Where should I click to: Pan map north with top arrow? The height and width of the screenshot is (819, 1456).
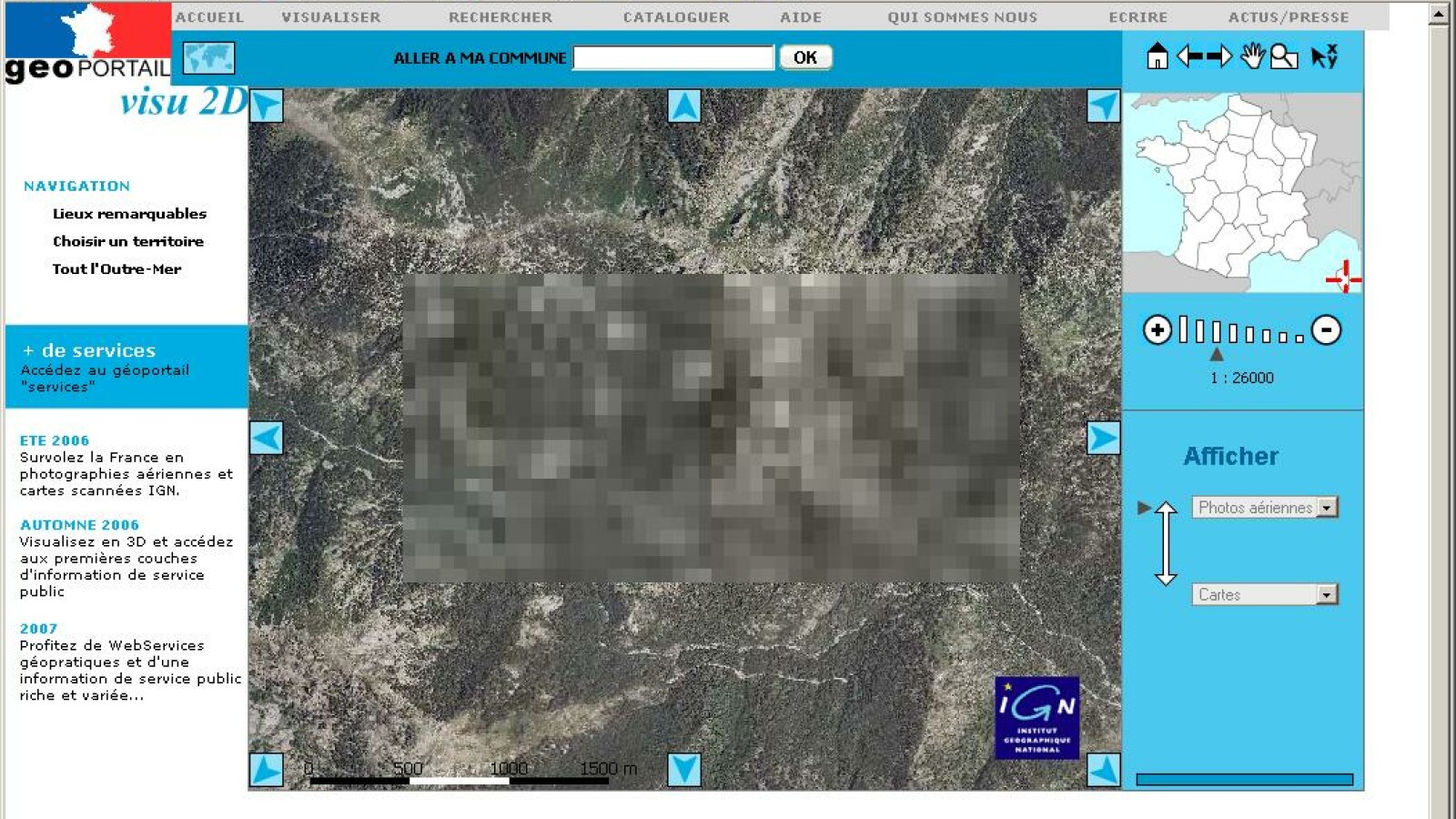(684, 106)
